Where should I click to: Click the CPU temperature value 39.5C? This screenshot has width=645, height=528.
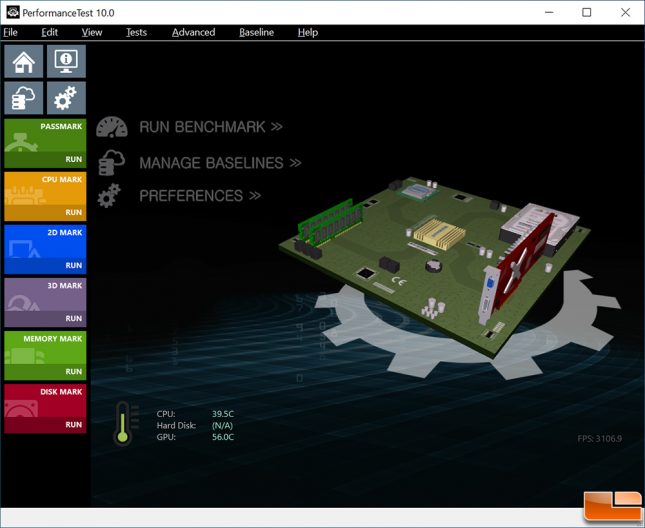coord(223,414)
